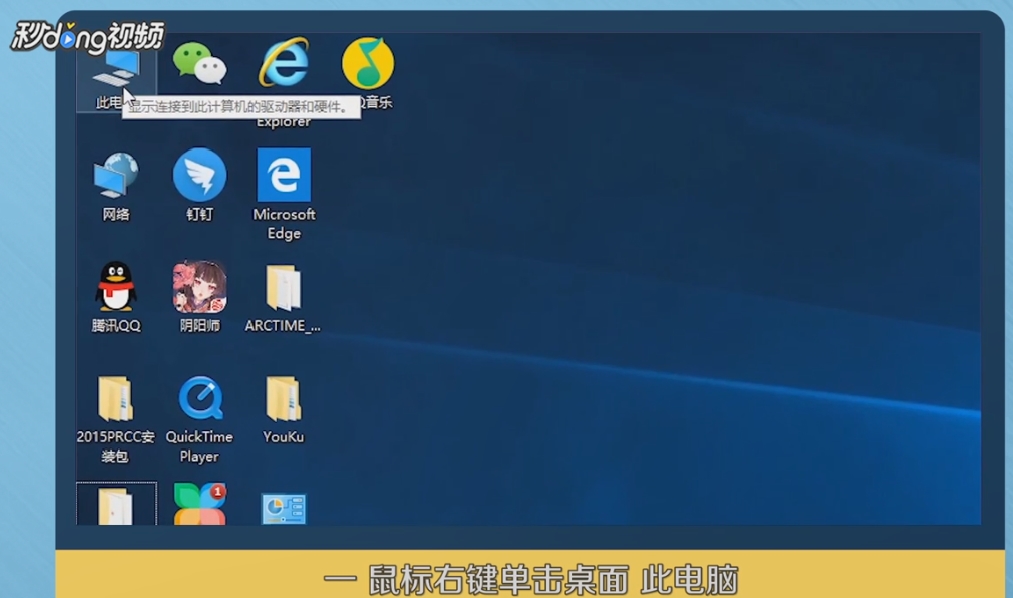Open the Microsoft Edge desktop icon
This screenshot has width=1013, height=598.
(x=284, y=174)
